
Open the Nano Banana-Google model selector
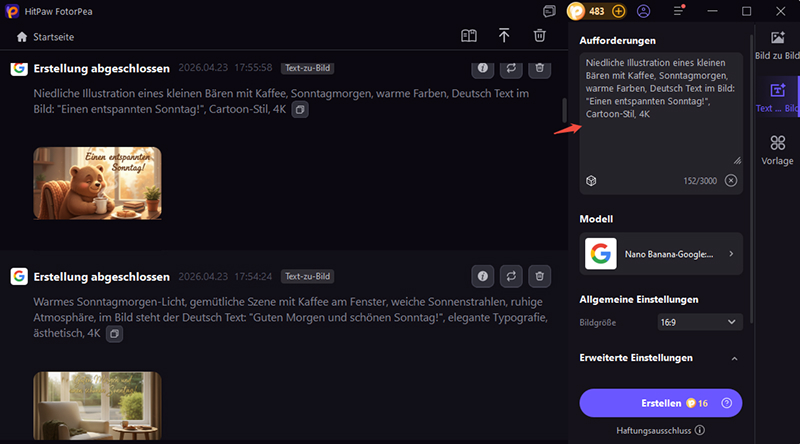click(661, 254)
